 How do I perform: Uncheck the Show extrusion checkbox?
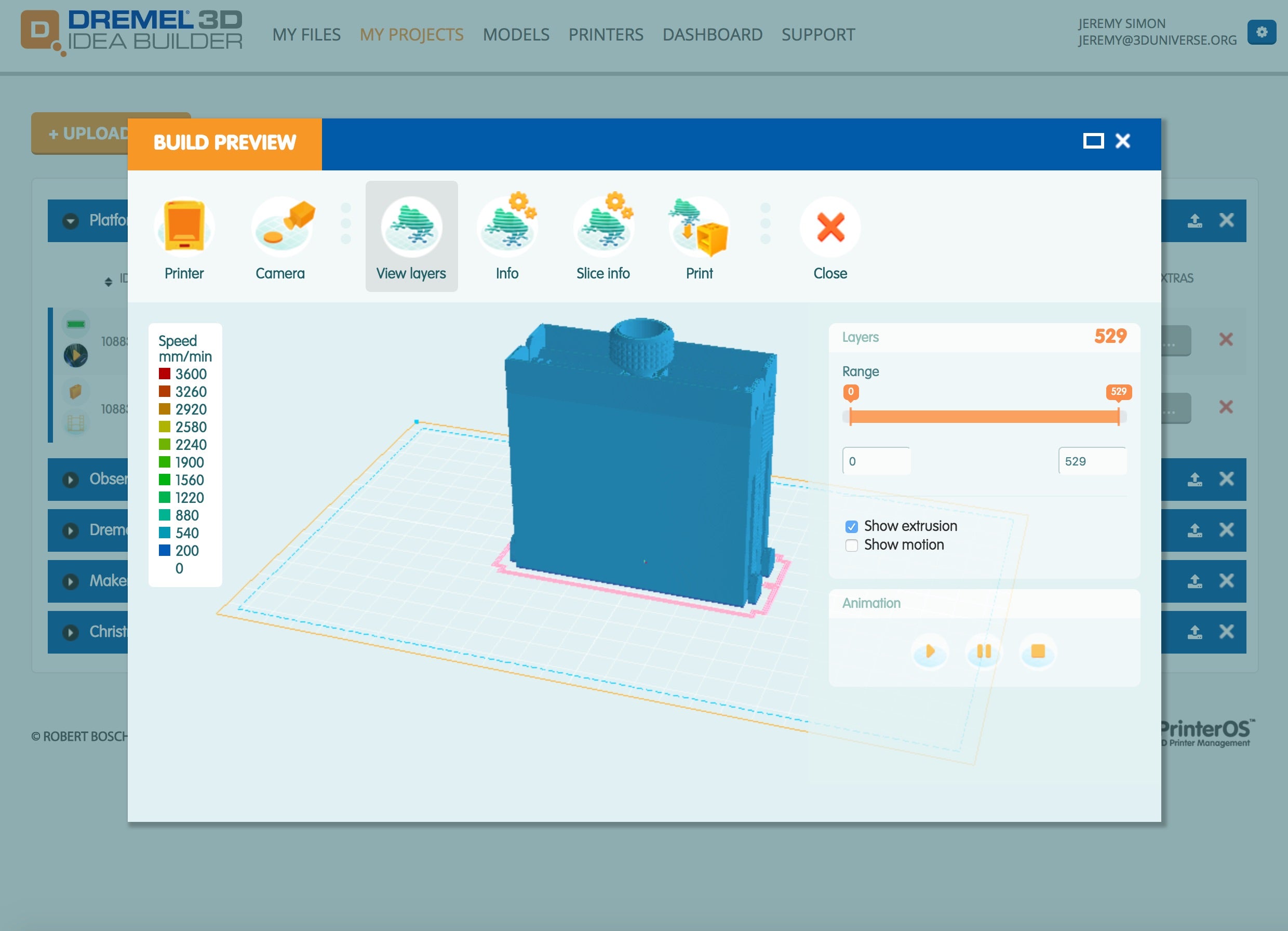pyautogui.click(x=851, y=527)
